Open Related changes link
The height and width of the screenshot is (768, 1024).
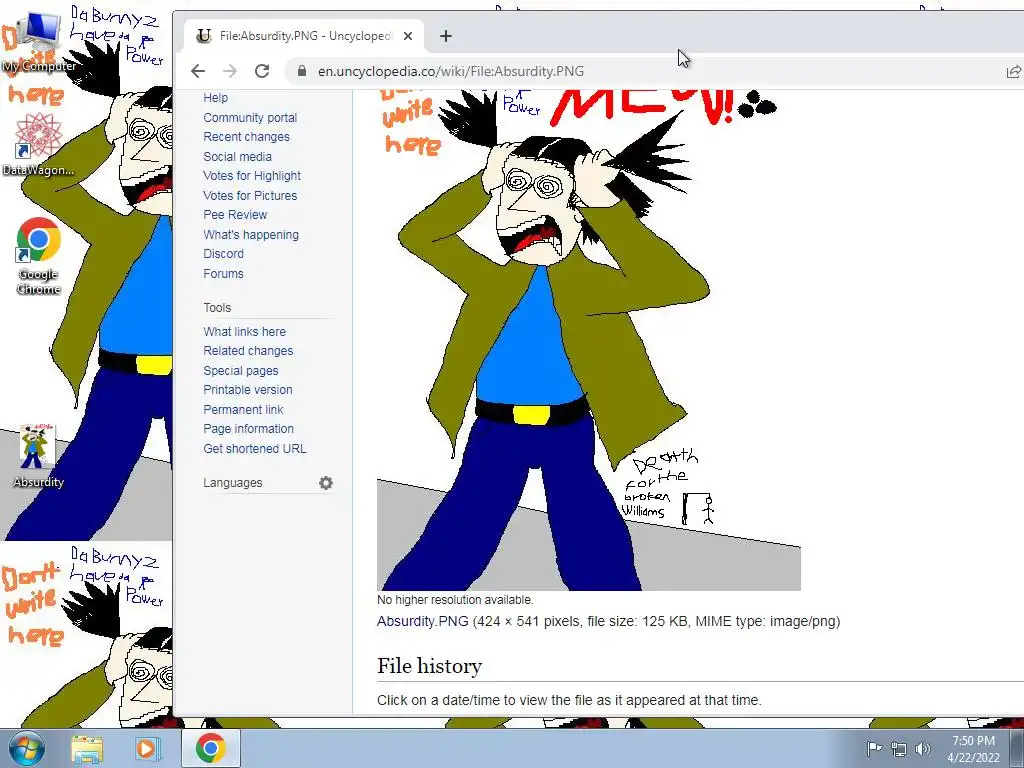248,351
